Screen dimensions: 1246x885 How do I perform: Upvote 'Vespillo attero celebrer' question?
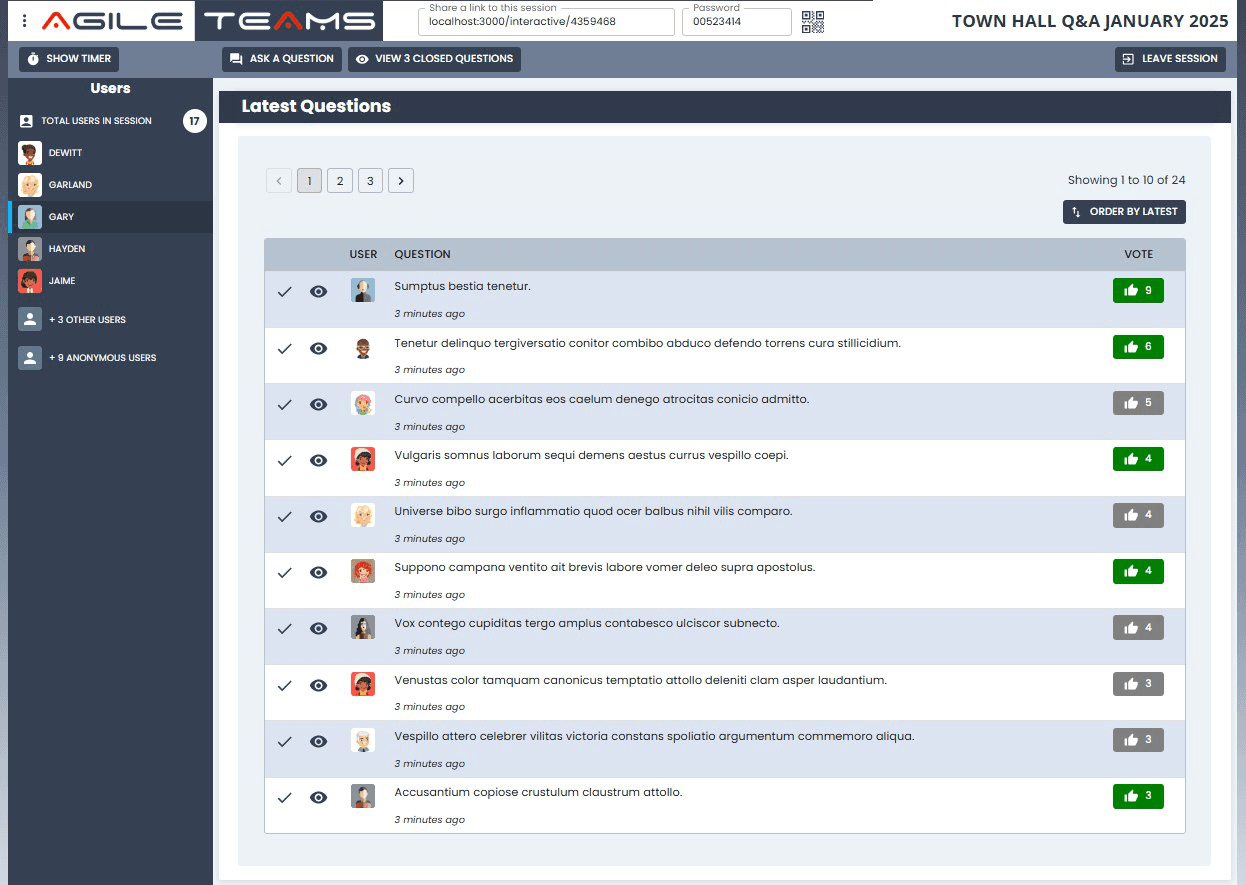tap(1138, 740)
